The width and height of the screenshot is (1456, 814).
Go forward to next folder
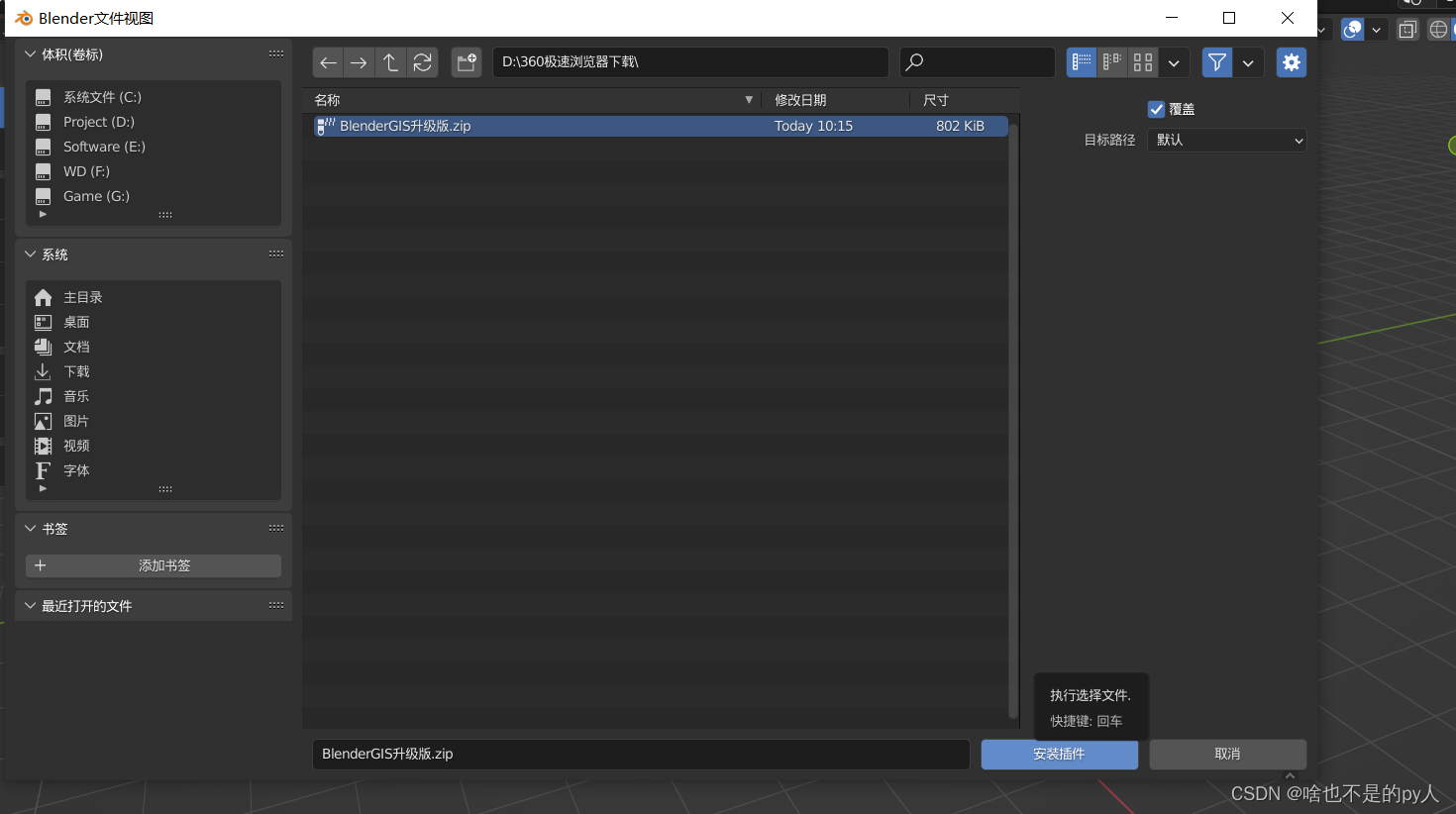click(359, 62)
